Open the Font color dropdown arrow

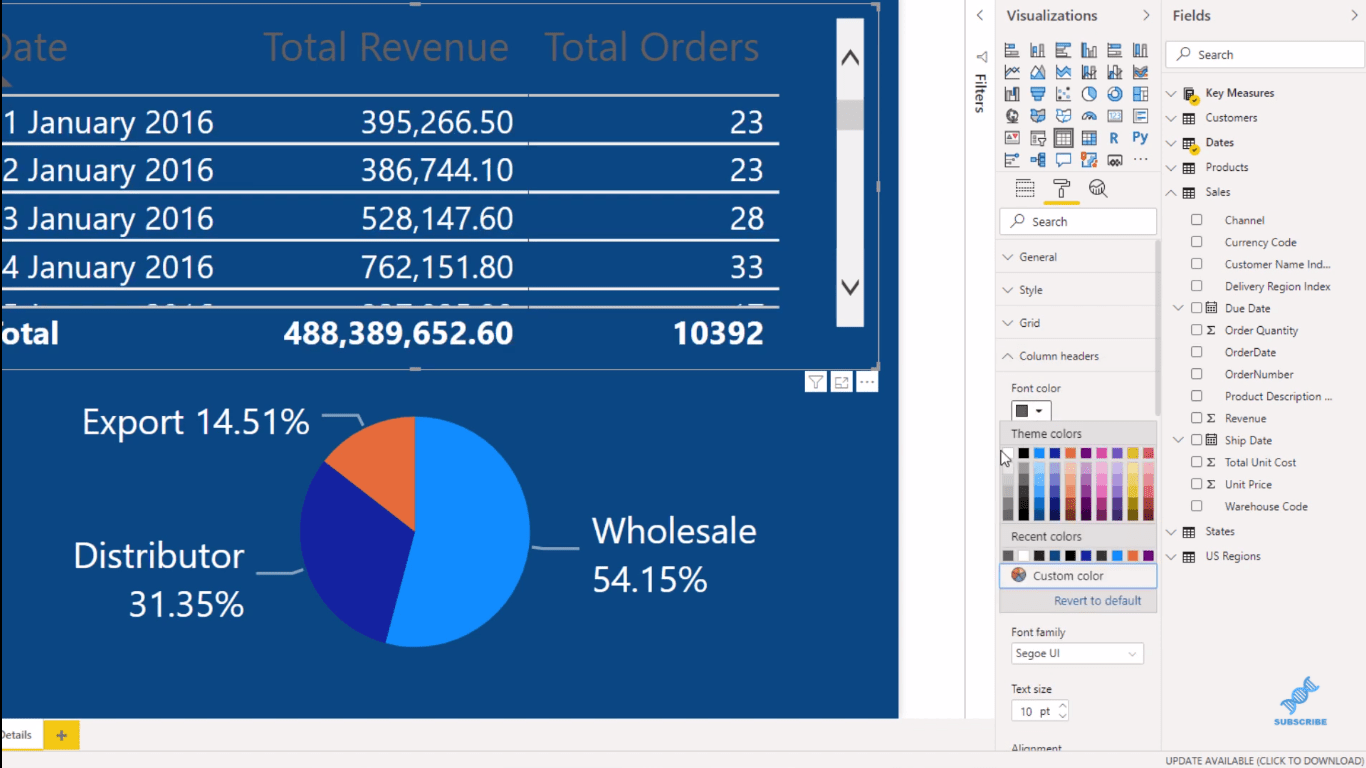pos(1040,411)
